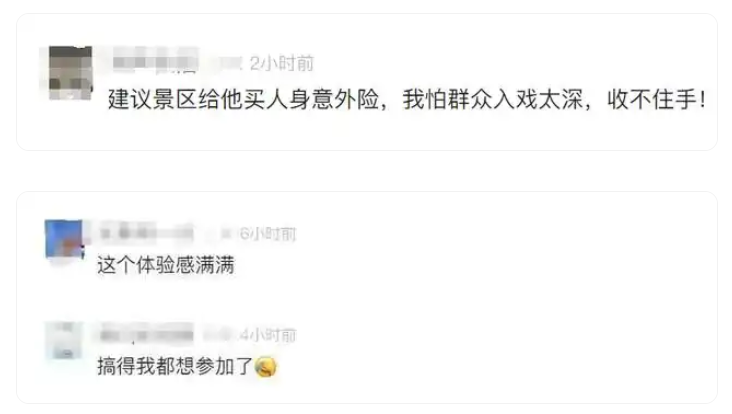The image size is (732, 414).
Task: Open blurred username above 这个体验感满满
Action: click(146, 232)
